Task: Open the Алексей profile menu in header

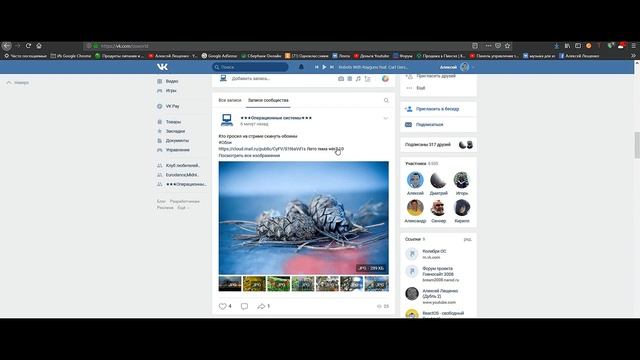Action: [457, 67]
